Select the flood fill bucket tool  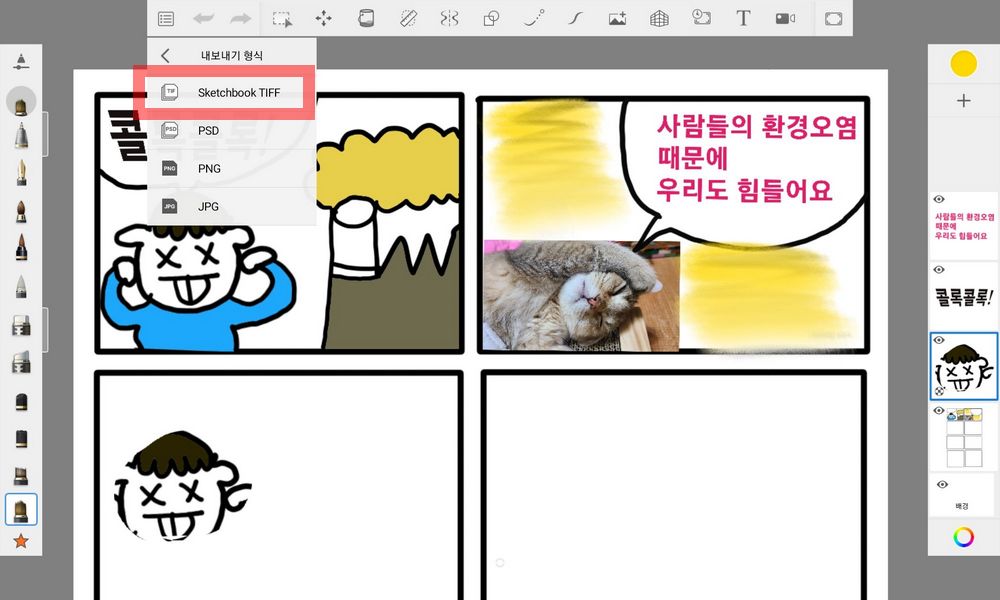366,18
